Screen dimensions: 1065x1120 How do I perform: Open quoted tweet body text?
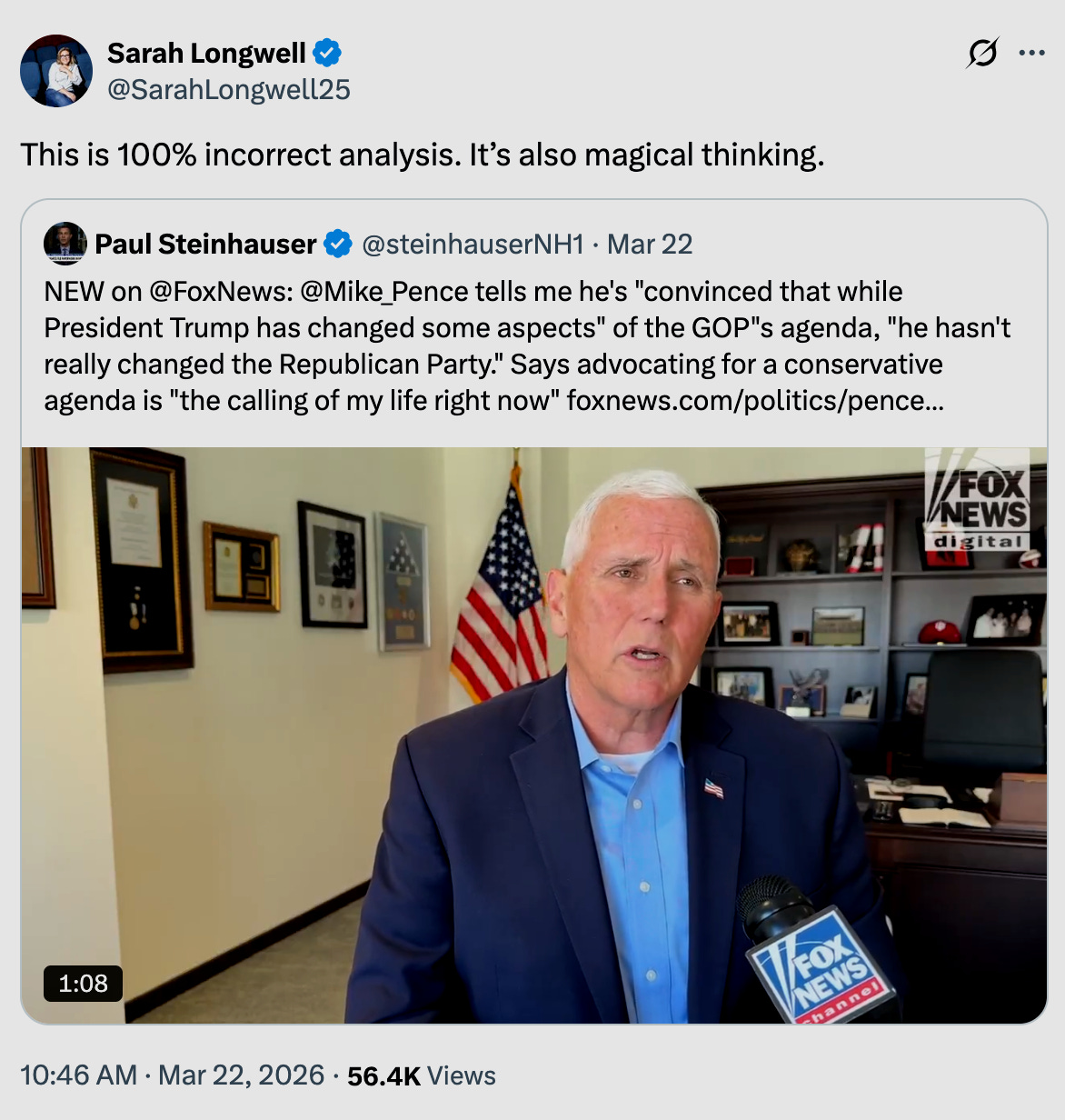pos(527,345)
